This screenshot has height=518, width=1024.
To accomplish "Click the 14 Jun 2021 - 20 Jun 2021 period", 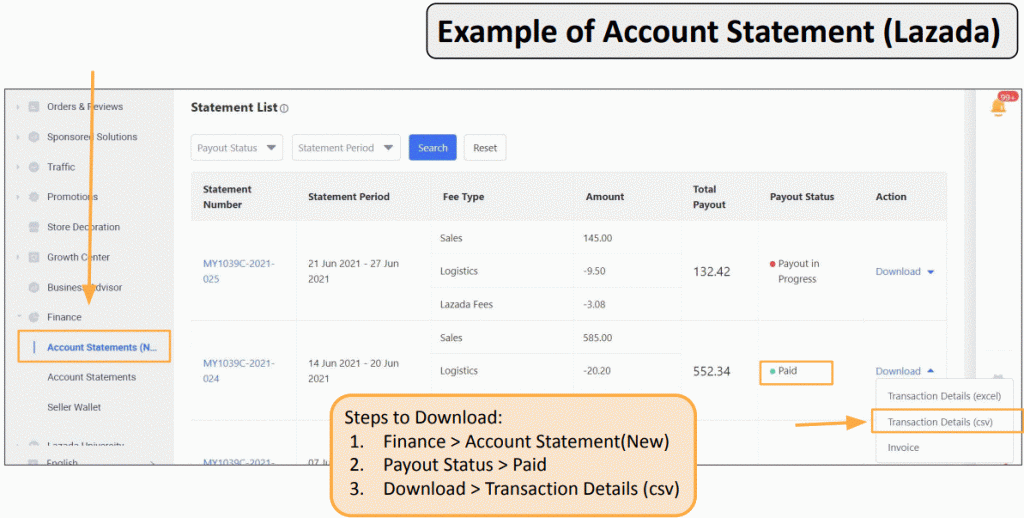I will tap(353, 370).
